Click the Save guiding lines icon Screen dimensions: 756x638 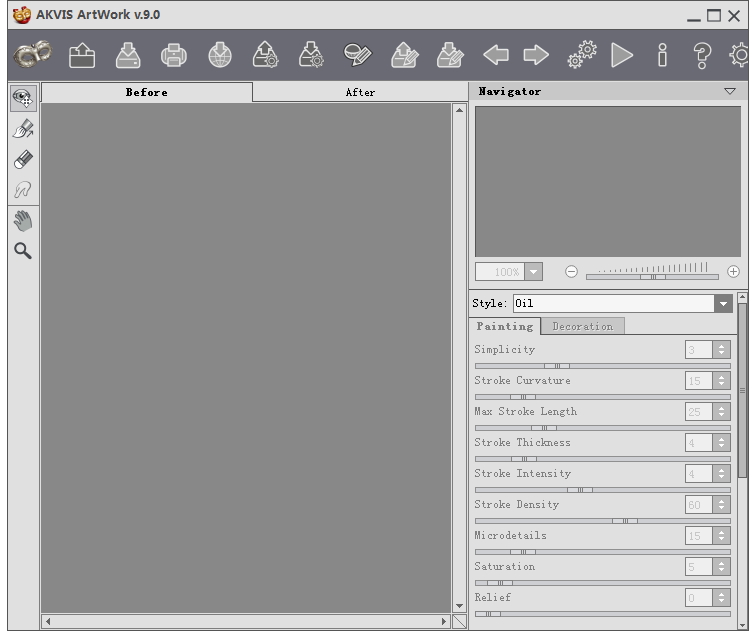click(x=450, y=55)
